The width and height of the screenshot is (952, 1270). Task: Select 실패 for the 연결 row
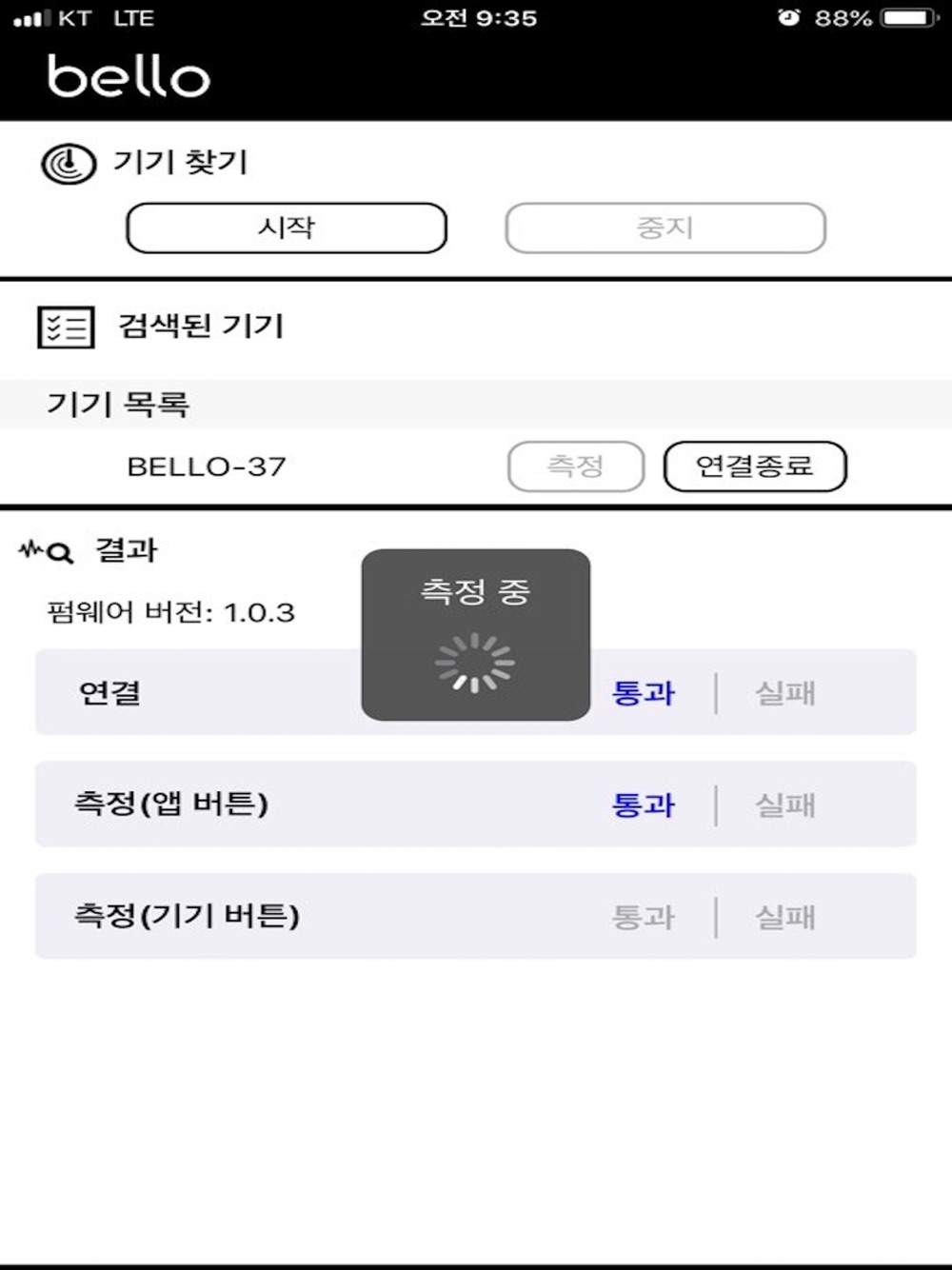pos(785,693)
